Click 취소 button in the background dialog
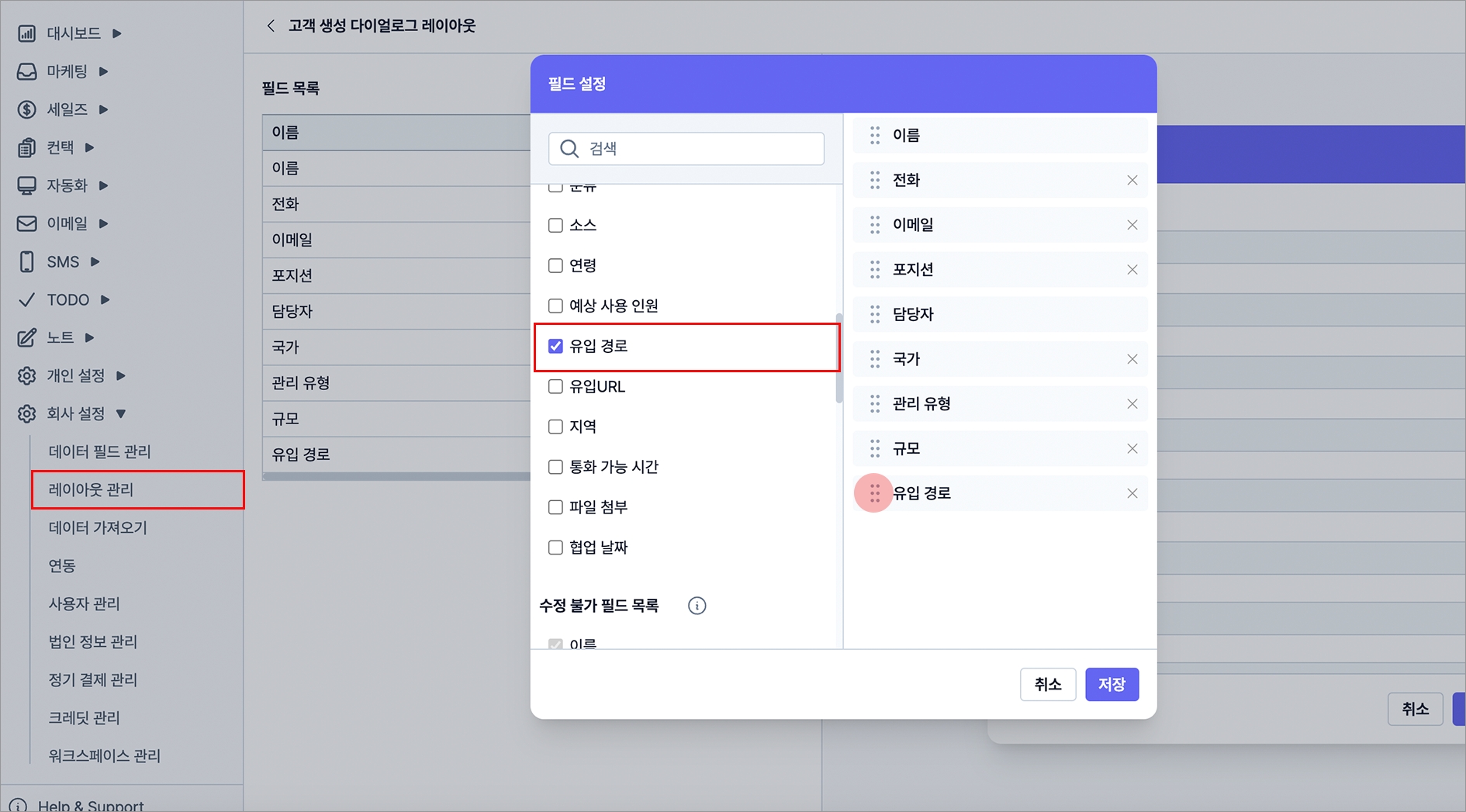 [1416, 709]
